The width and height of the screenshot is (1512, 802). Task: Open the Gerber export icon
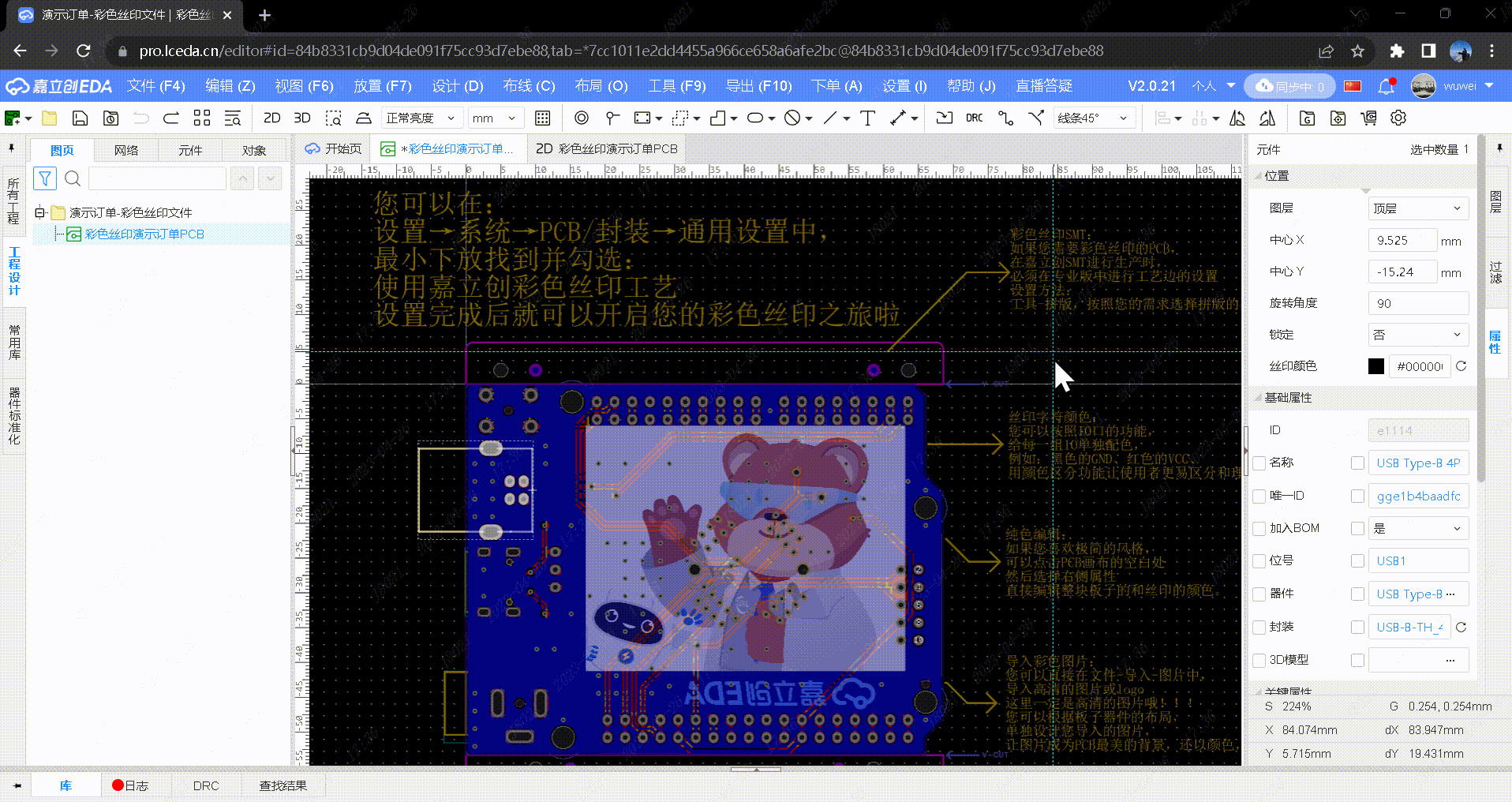pos(1307,118)
